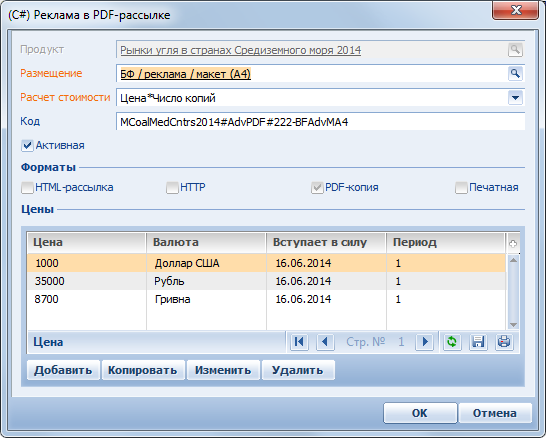Viewport: 546px width, 438px height.
Task: Enable the HTTP format checkbox
Action: point(172,188)
